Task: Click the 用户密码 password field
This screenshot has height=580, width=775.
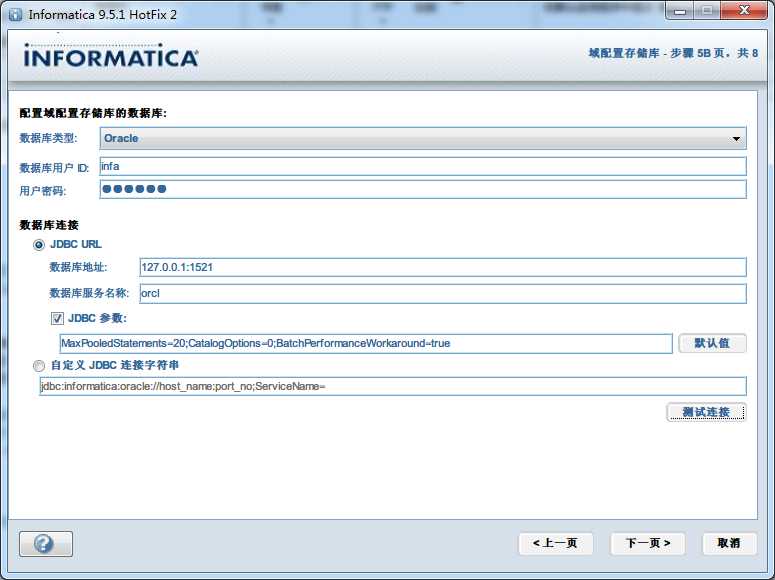Action: (x=423, y=189)
